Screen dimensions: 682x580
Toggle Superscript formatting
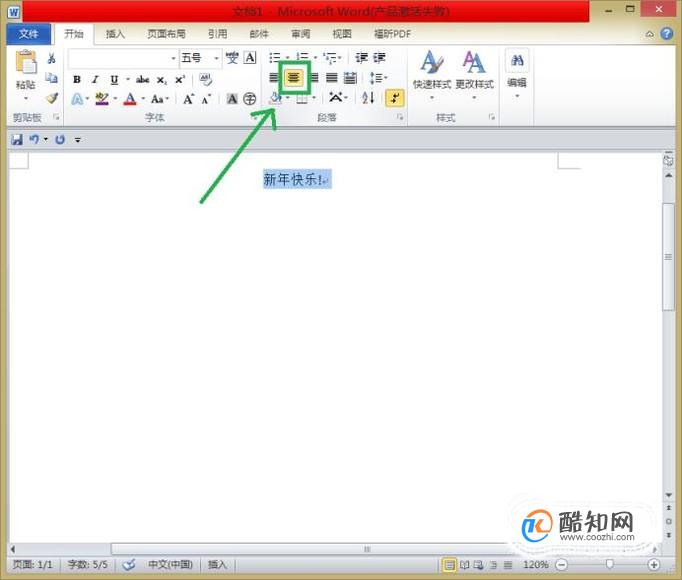coord(180,80)
